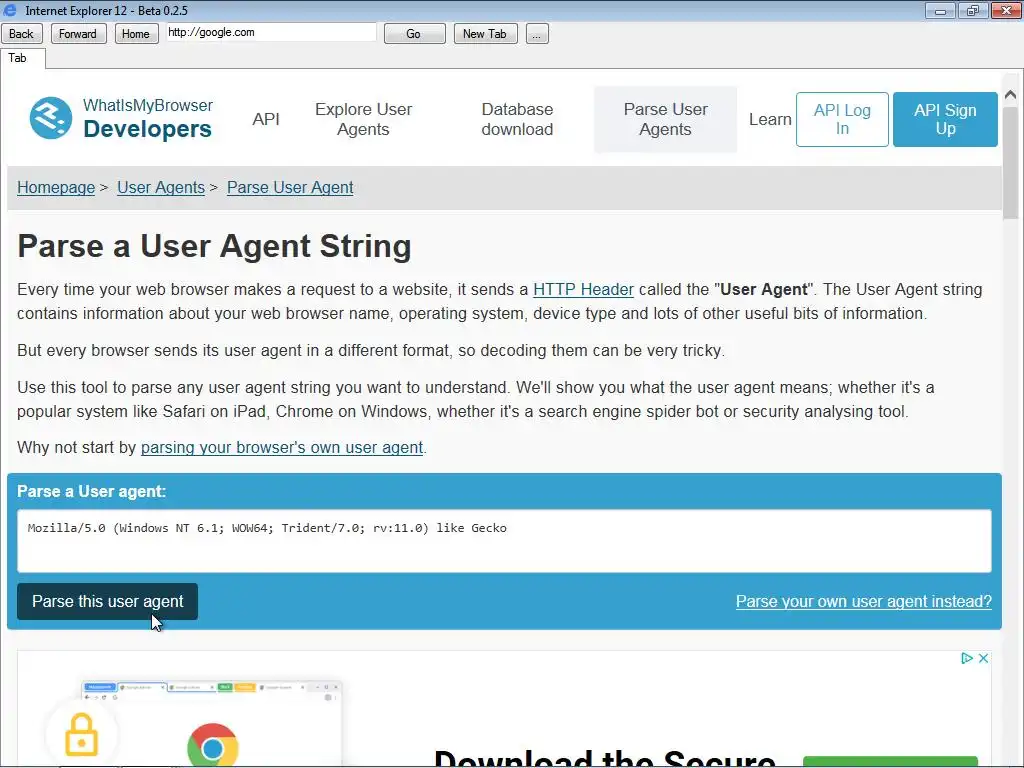Open a New Tab
The height and width of the screenshot is (768, 1024).
(485, 34)
